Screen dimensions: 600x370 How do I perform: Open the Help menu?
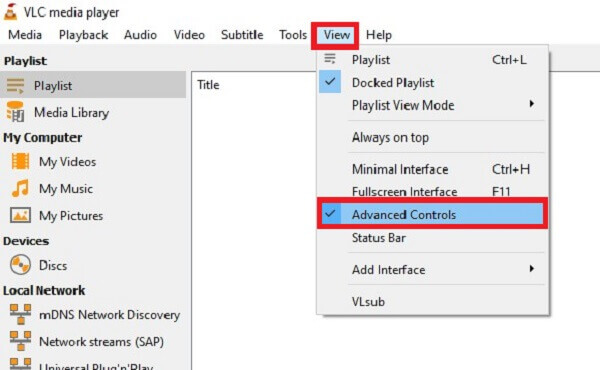[379, 35]
